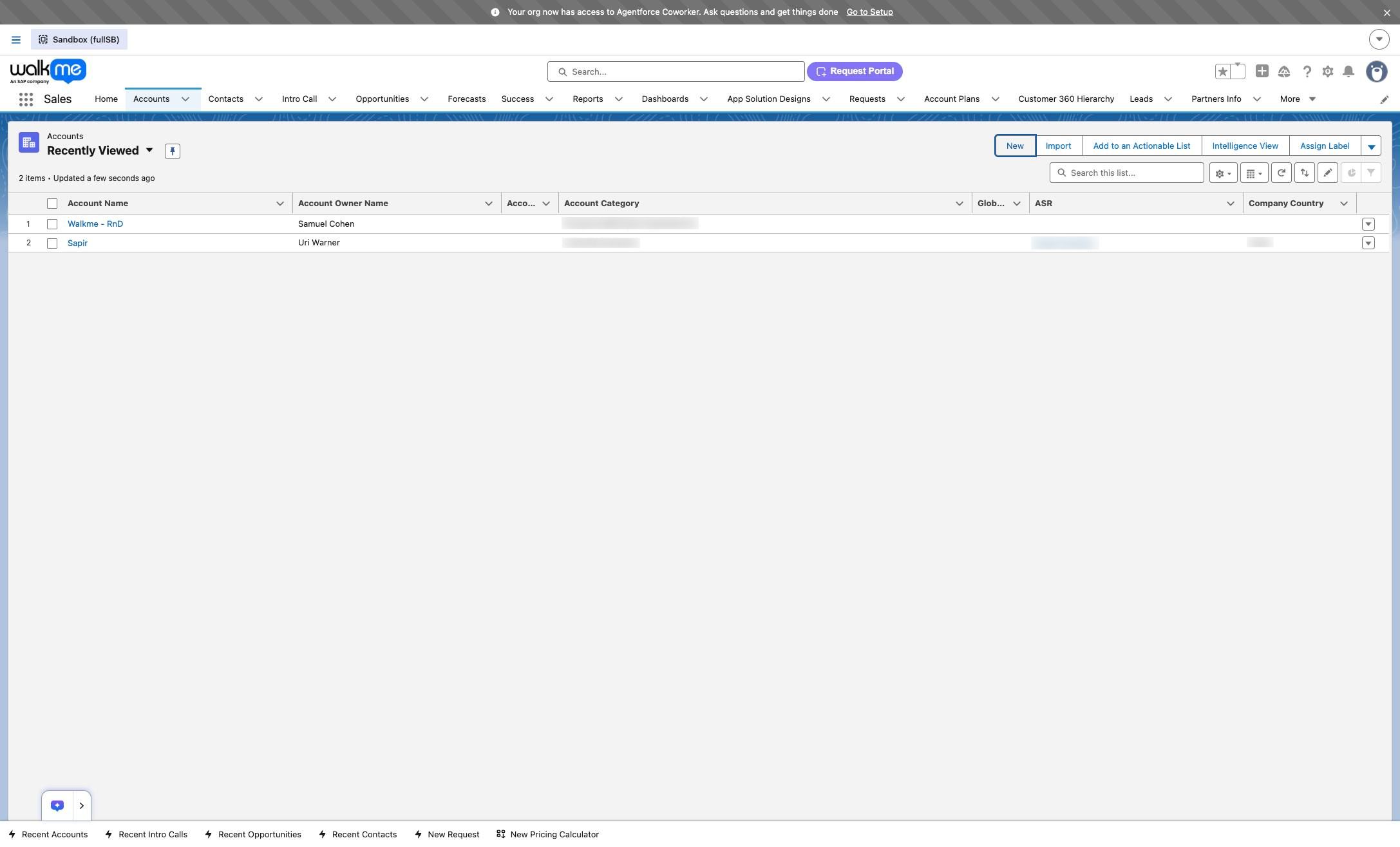Open Account Name column menu chevron
This screenshot has height=847, width=1400.
click(280, 204)
